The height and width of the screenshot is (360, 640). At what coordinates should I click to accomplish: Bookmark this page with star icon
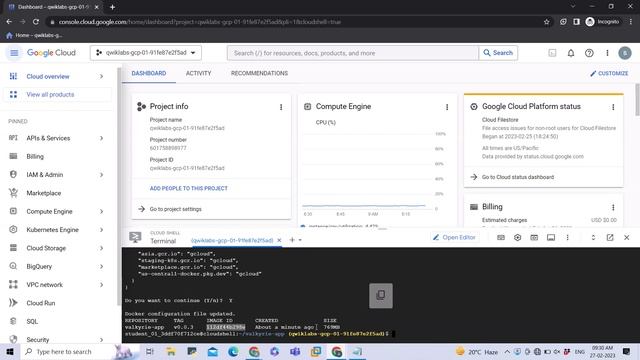point(547,22)
